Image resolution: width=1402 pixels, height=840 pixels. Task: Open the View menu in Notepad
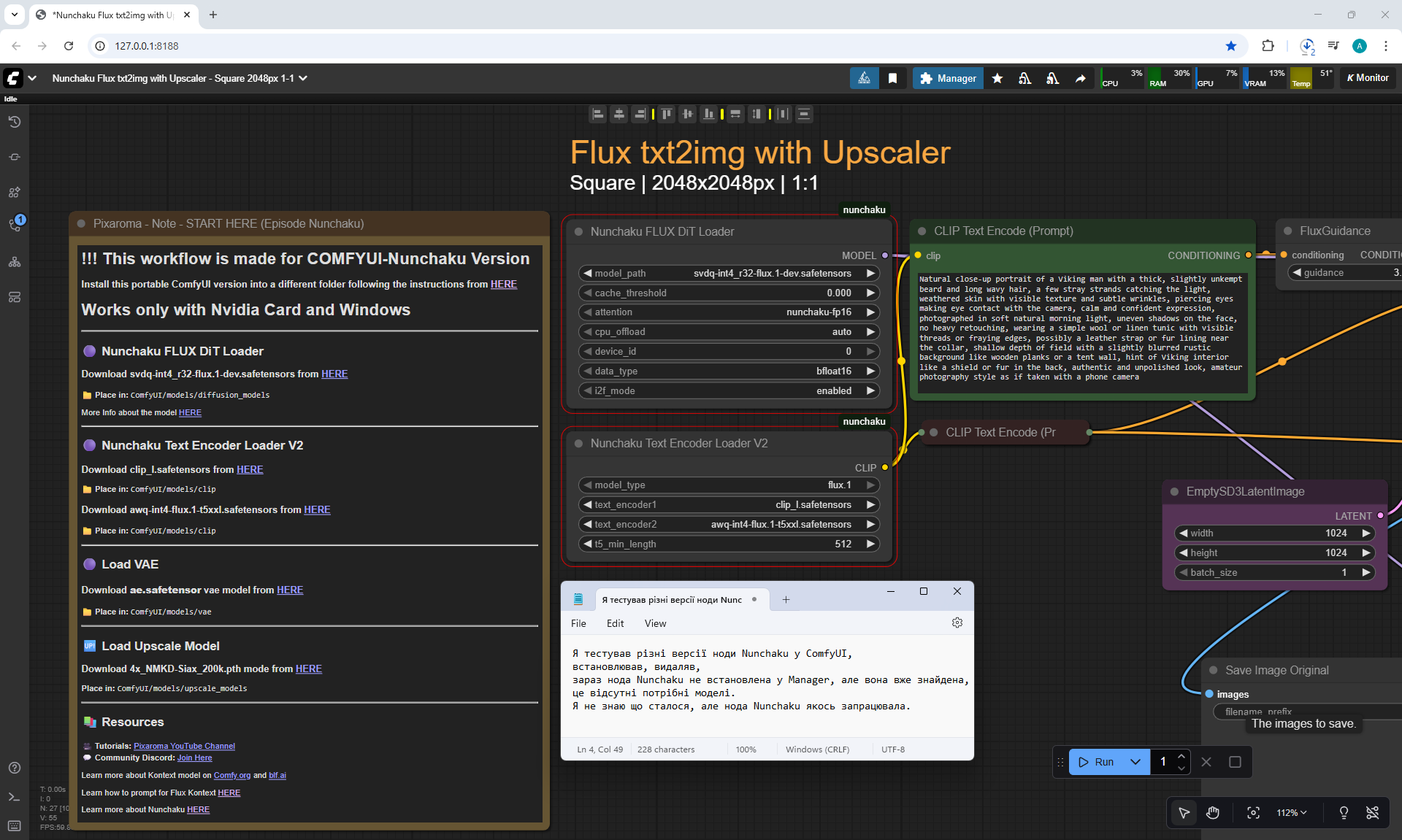[655, 623]
